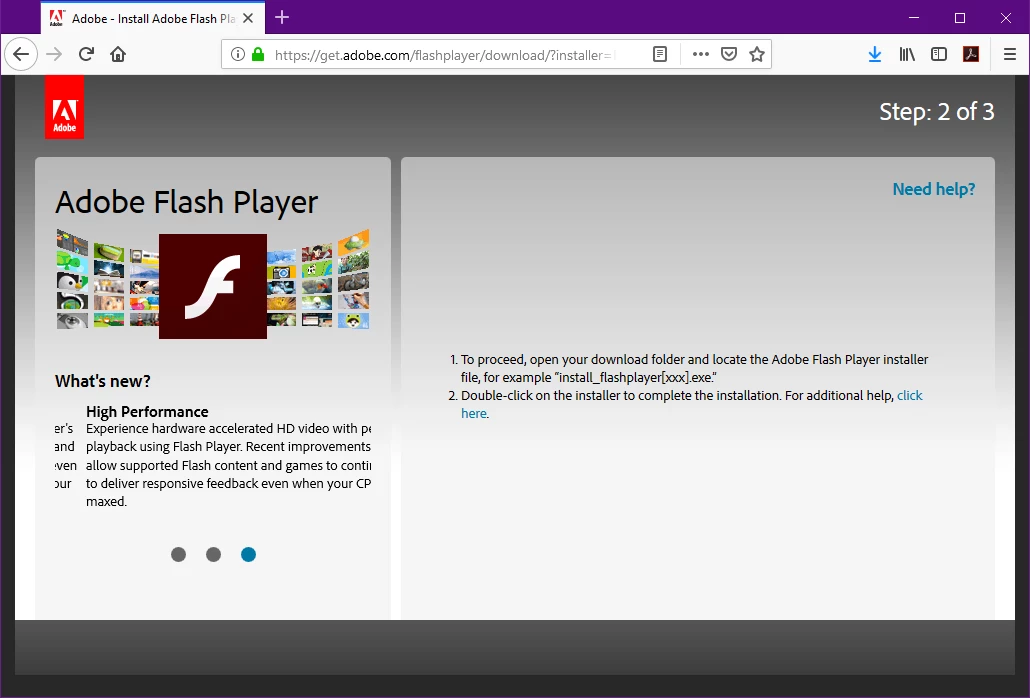Screen dimensions: 1030x698
Task: Save page to Pocket
Action: 729,54
